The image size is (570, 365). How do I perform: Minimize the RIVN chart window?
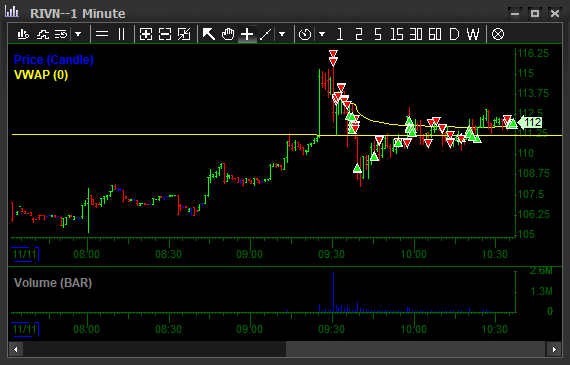coord(515,13)
